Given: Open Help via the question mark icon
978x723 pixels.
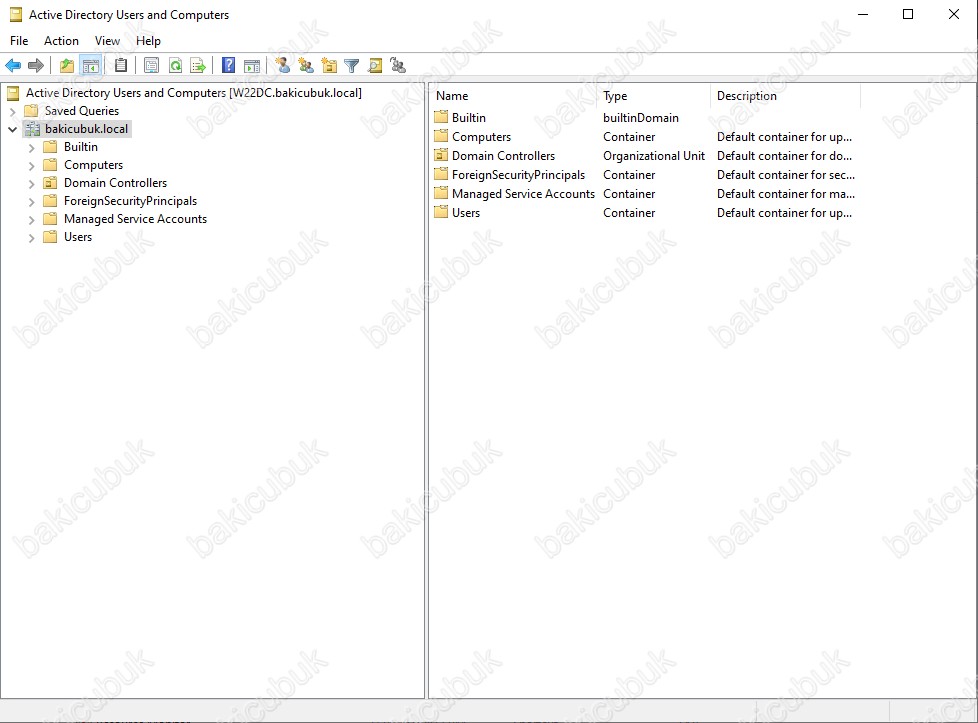Looking at the screenshot, I should [229, 66].
